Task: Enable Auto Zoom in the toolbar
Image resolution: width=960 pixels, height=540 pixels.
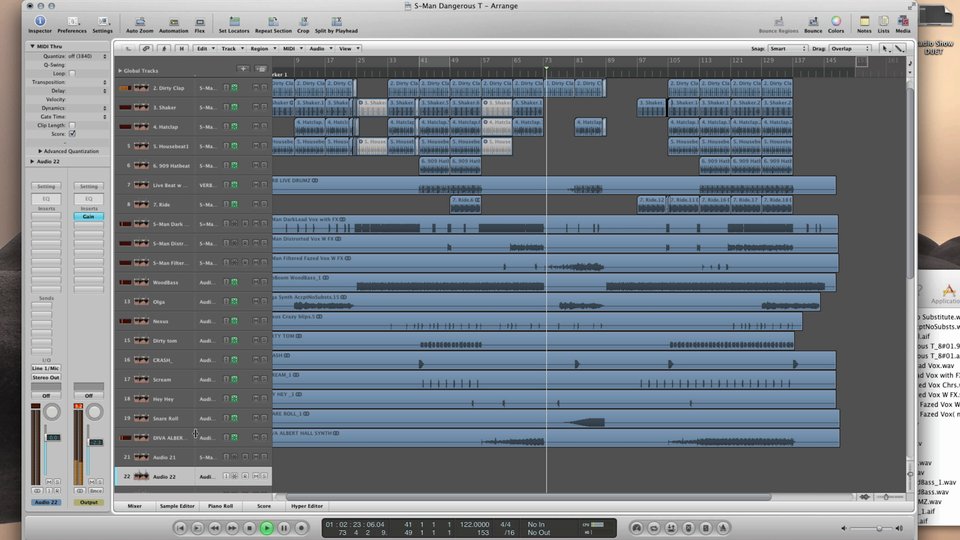Action: (140, 23)
